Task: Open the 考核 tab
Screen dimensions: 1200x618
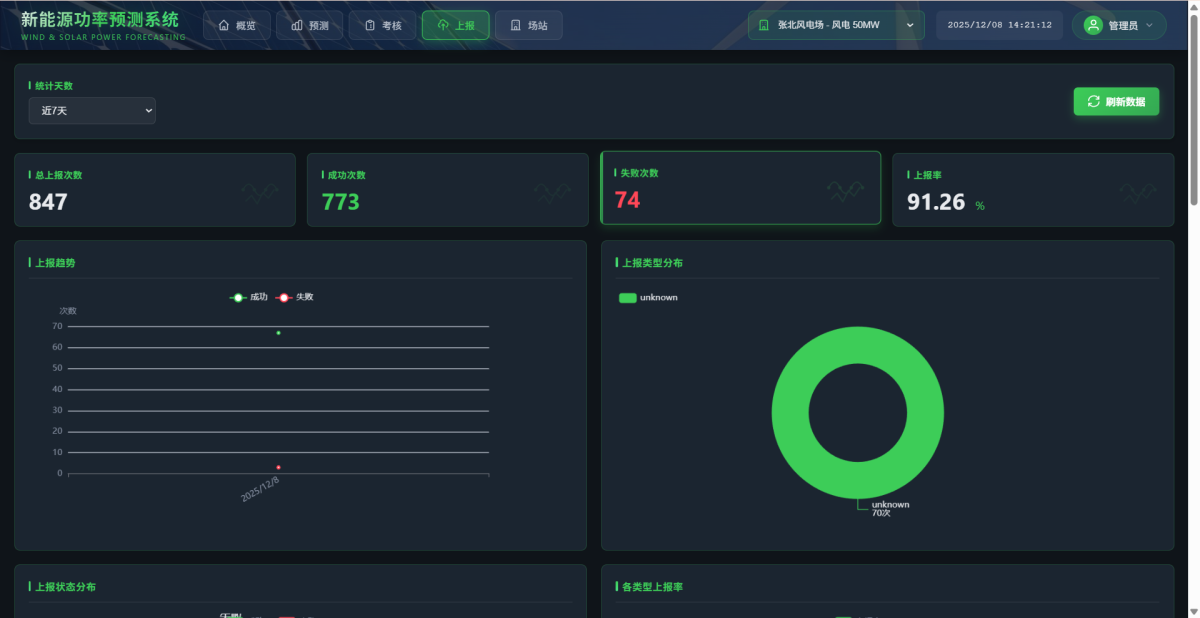Action: pyautogui.click(x=382, y=25)
